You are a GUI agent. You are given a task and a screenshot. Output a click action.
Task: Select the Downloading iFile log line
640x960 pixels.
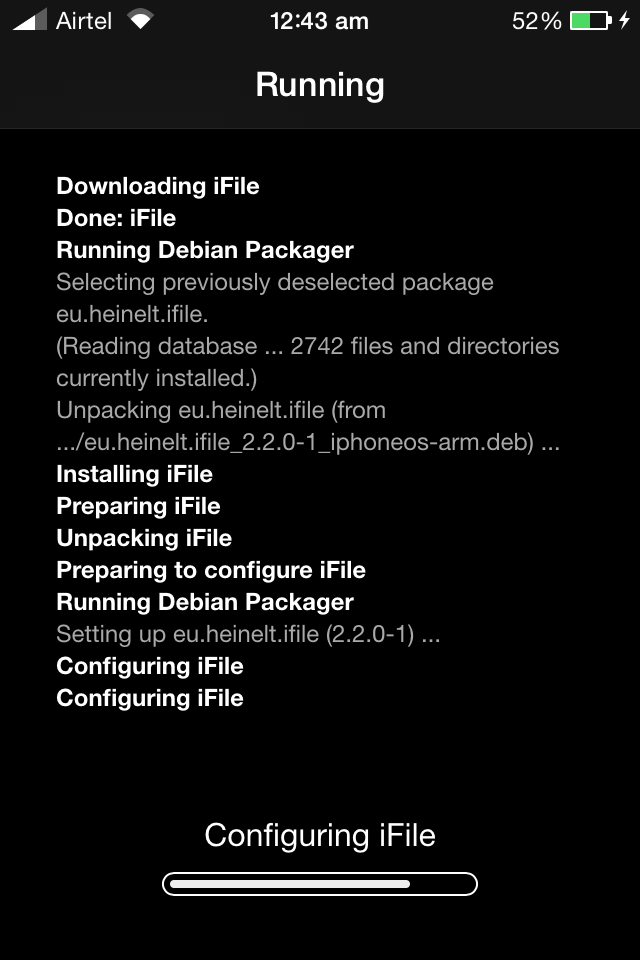tap(158, 186)
